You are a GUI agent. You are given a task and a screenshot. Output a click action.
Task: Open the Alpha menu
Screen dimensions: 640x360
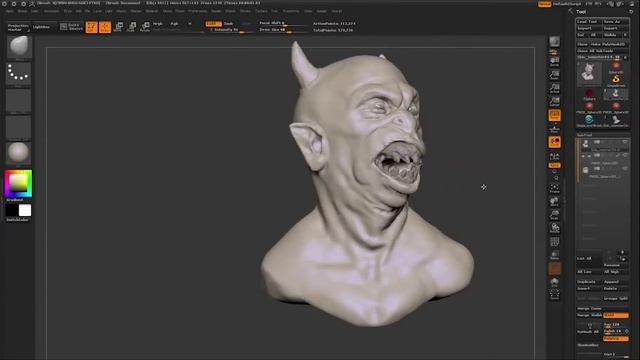click(x=9, y=11)
